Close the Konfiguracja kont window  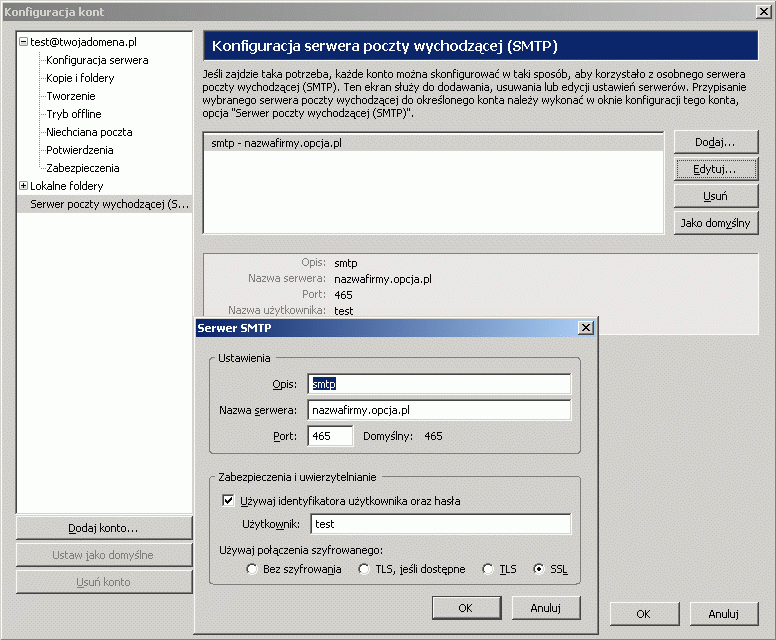(764, 12)
